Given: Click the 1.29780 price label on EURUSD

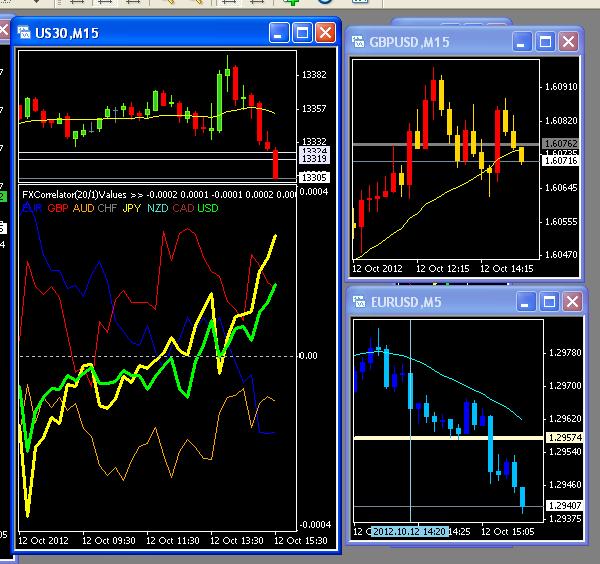Looking at the screenshot, I should pos(565,352).
